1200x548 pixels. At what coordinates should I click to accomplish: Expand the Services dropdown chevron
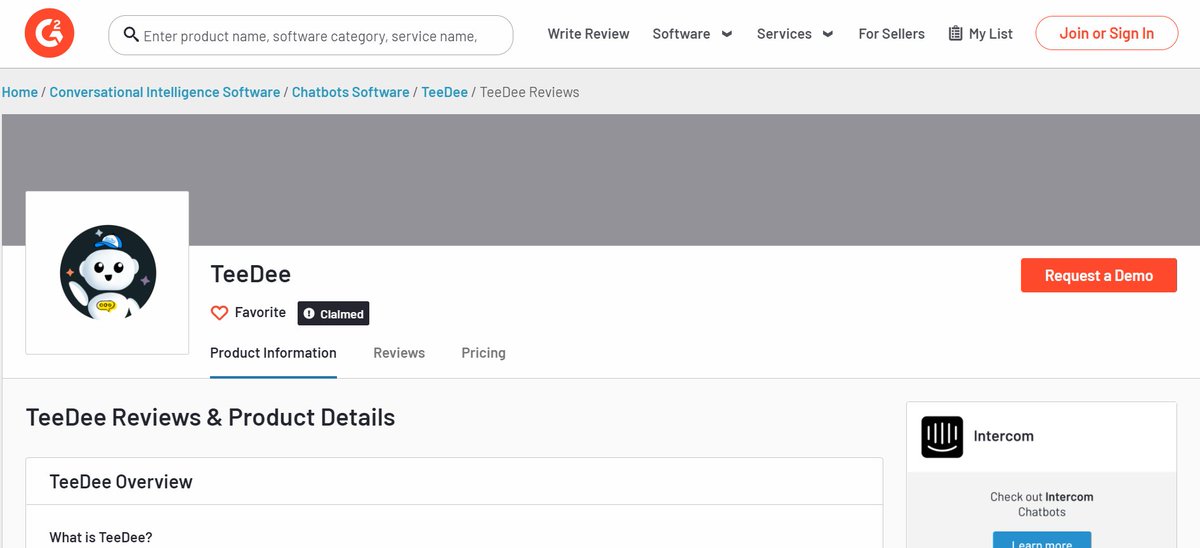pos(828,34)
